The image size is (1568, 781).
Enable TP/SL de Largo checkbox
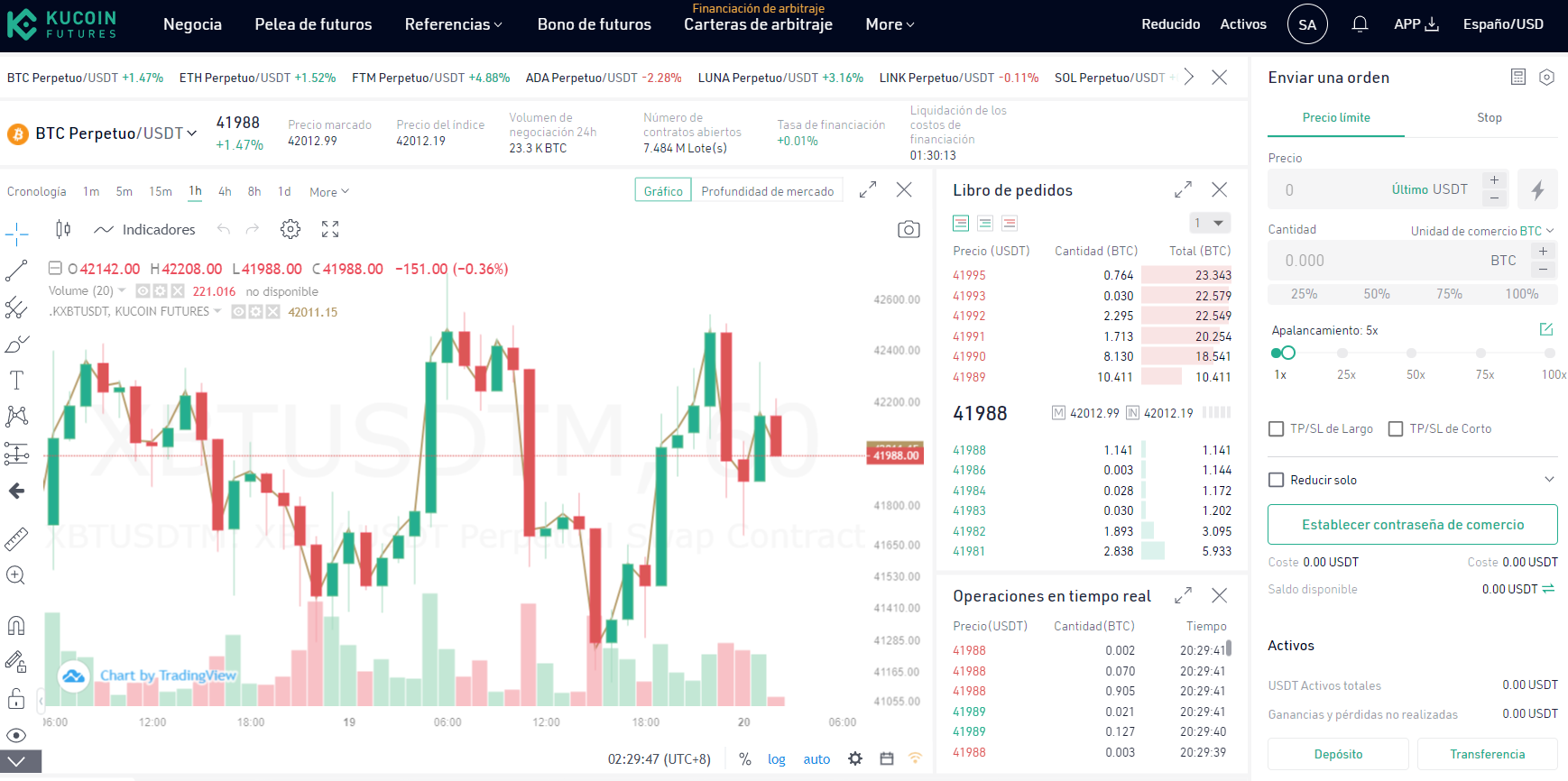[1277, 428]
